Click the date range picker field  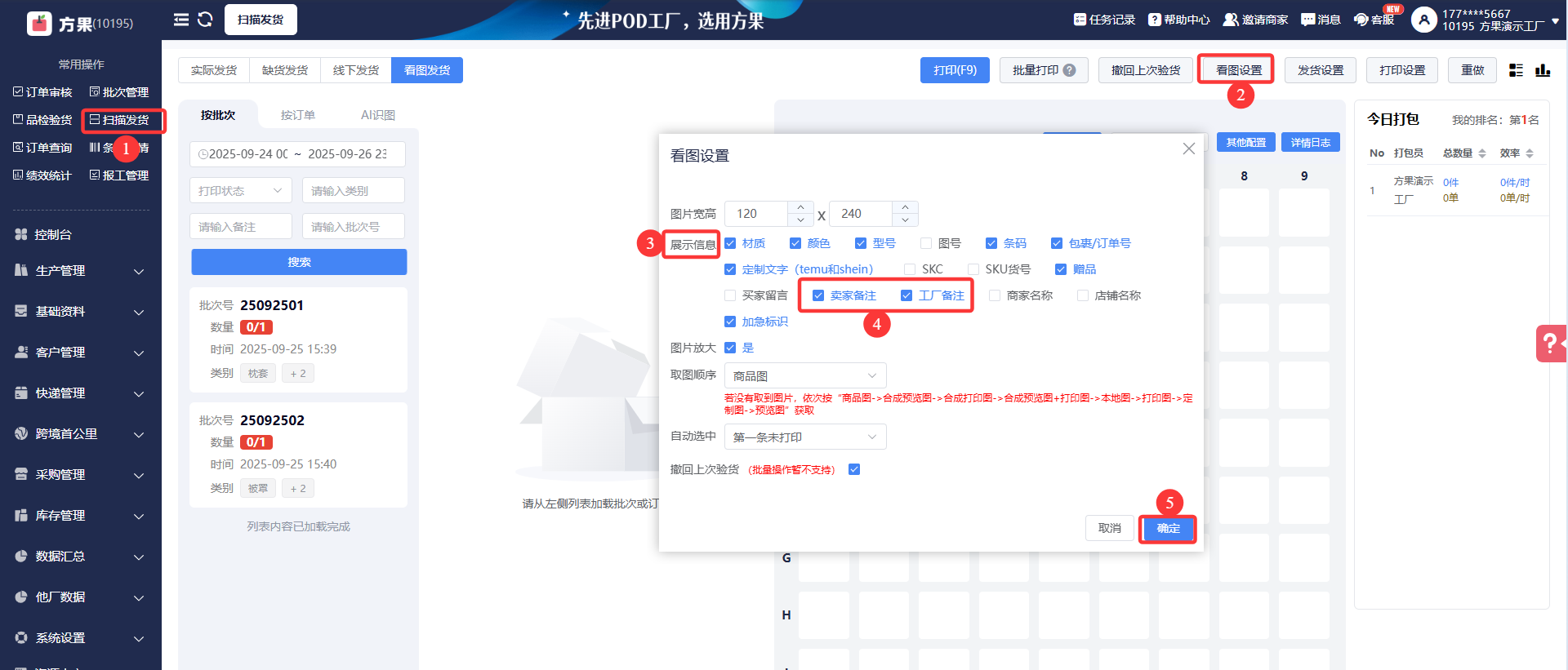pyautogui.click(x=298, y=154)
